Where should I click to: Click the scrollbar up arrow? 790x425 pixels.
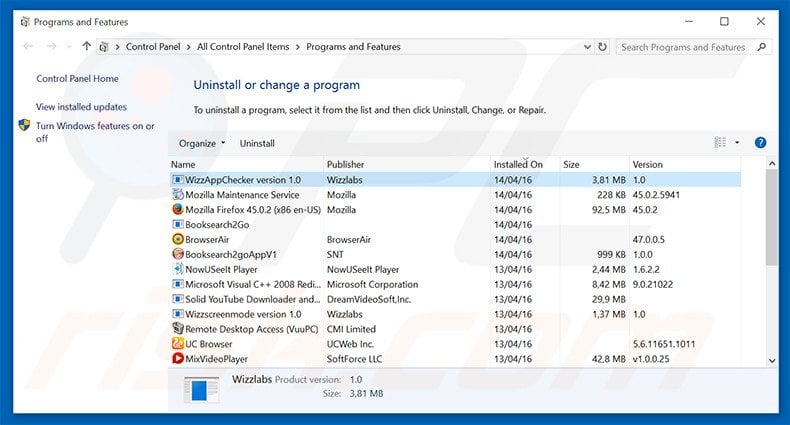coord(772,164)
